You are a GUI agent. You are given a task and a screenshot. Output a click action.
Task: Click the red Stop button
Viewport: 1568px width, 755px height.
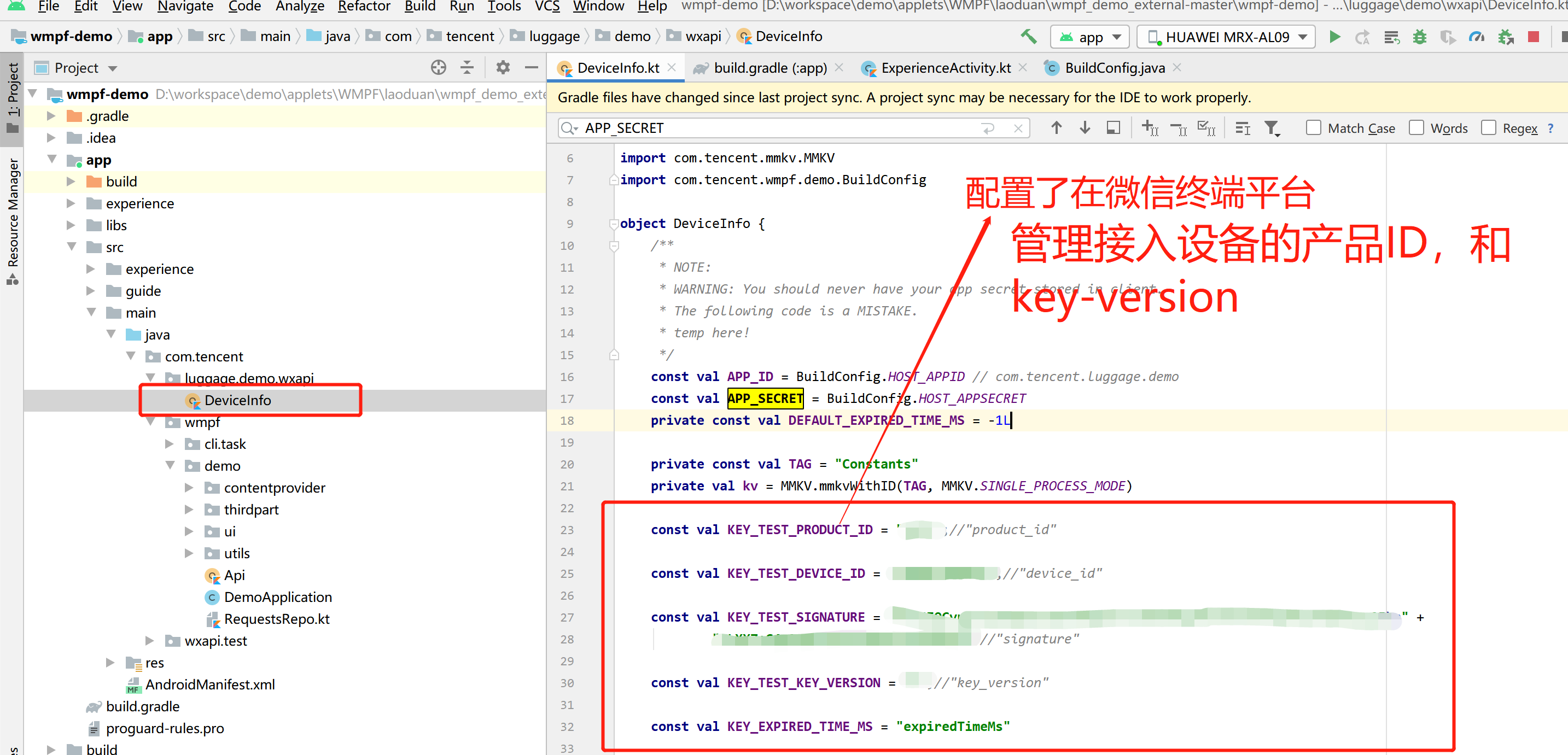pos(1534,37)
